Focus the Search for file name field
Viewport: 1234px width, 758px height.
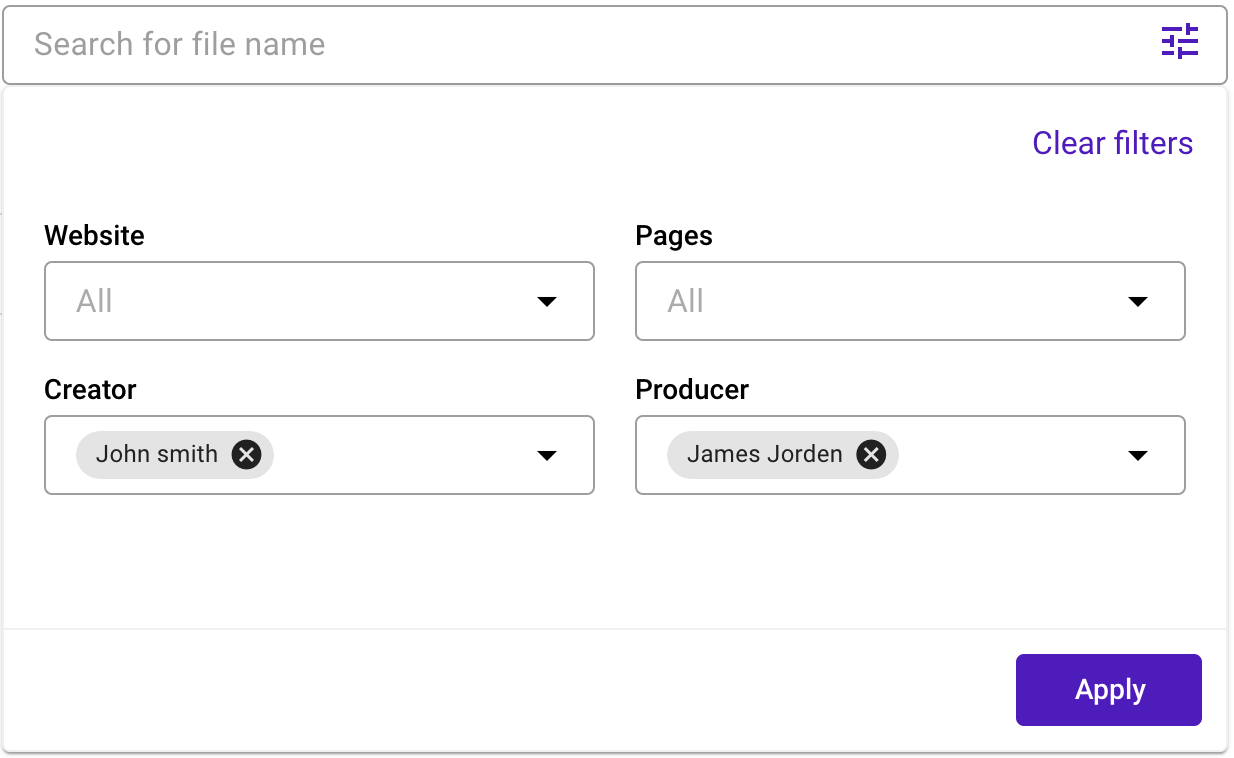(x=615, y=45)
